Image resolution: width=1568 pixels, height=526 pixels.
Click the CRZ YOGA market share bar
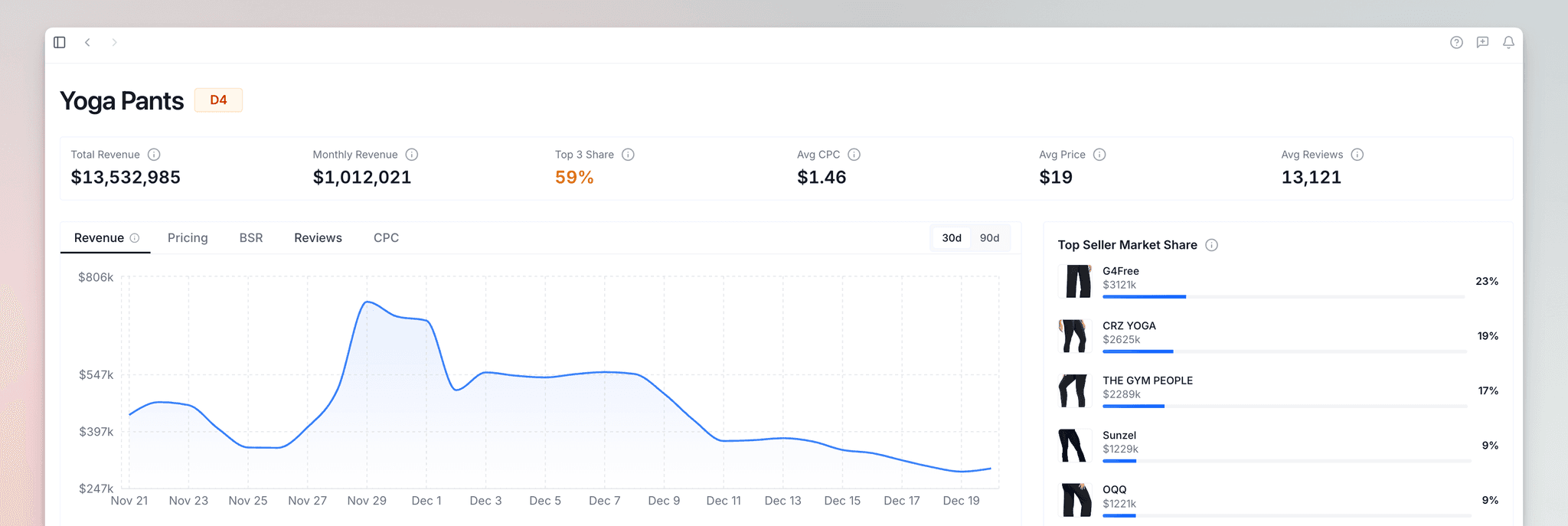point(1285,351)
